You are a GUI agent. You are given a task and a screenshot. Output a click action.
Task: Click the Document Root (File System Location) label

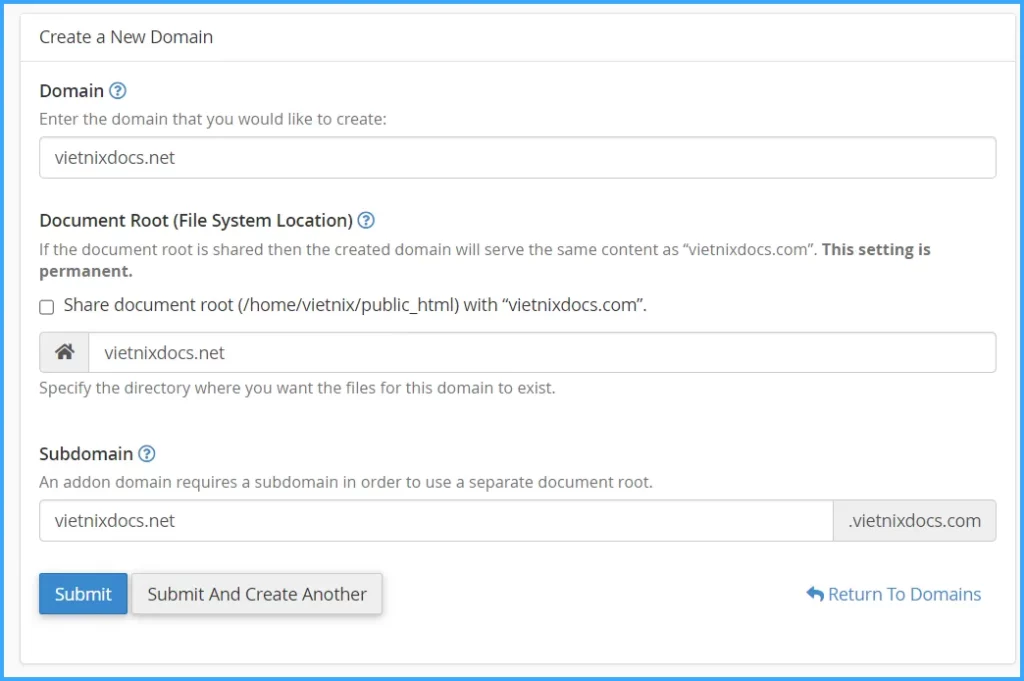pos(196,220)
